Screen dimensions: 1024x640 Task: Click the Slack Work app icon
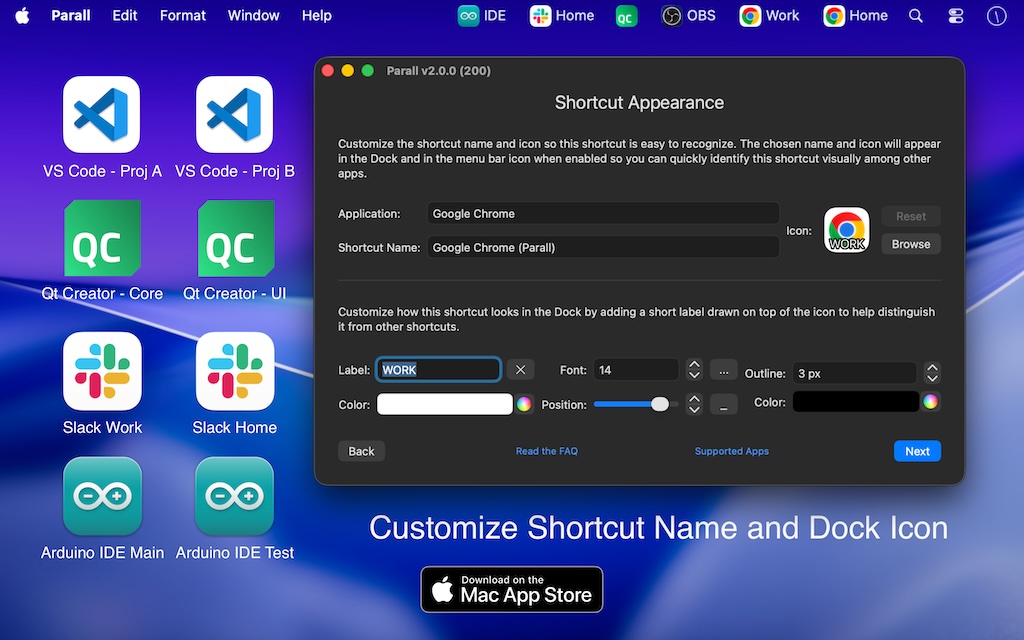pyautogui.click(x=101, y=371)
